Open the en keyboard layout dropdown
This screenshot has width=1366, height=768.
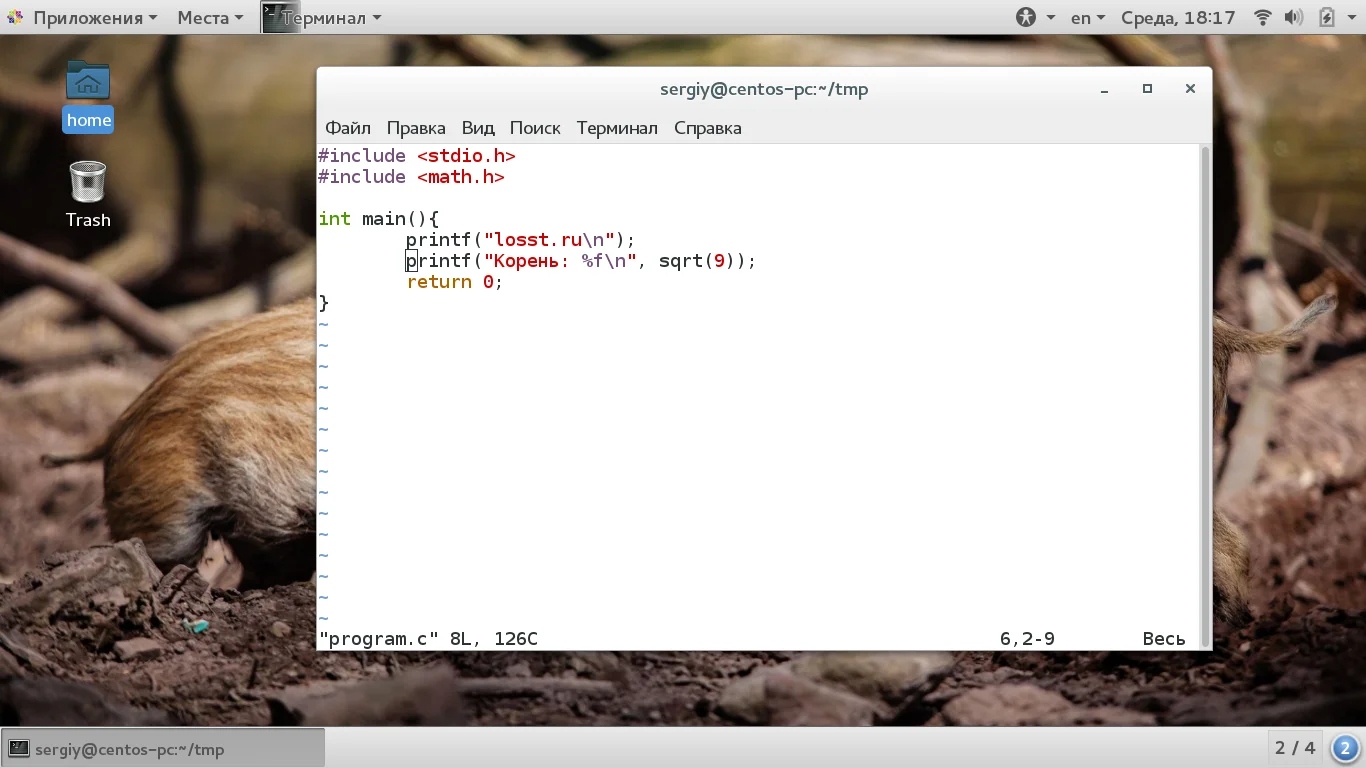pos(1088,18)
